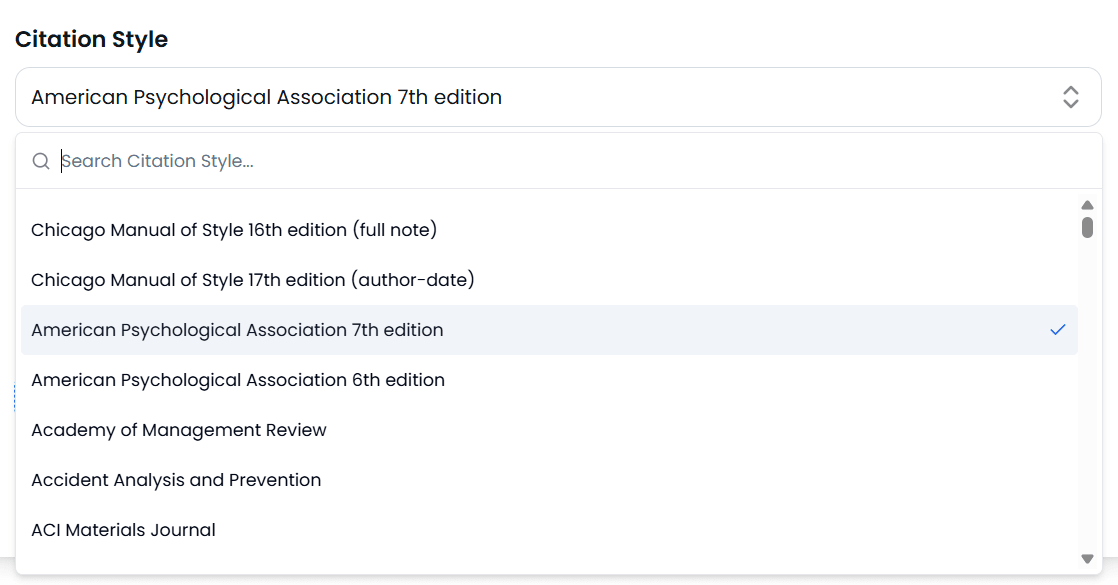Select American Psychological Association 7th edition option
Image resolution: width=1118 pixels, height=585 pixels.
(x=237, y=330)
